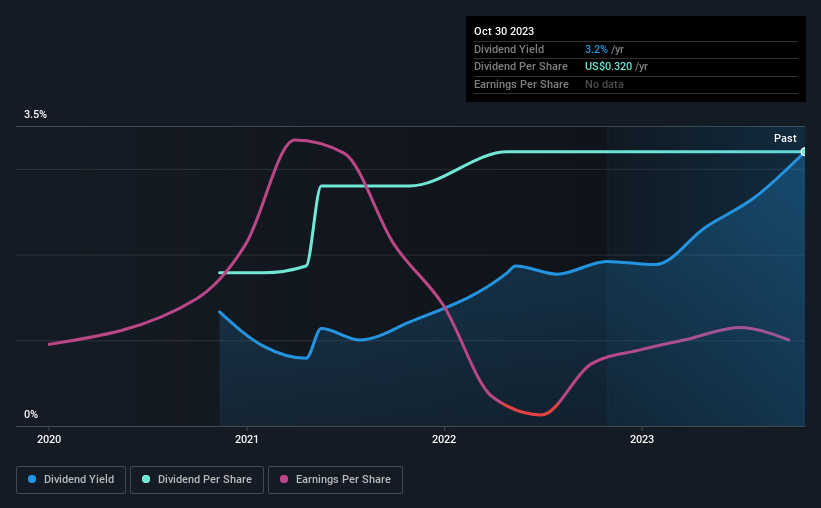821x508 pixels.
Task: Click the 2023 x-axis label
Action: [x=642, y=439]
